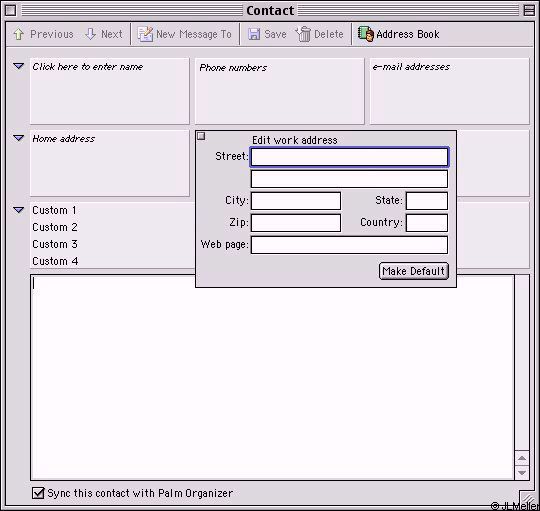Click the Make Default button
540x511 pixels.
[414, 271]
